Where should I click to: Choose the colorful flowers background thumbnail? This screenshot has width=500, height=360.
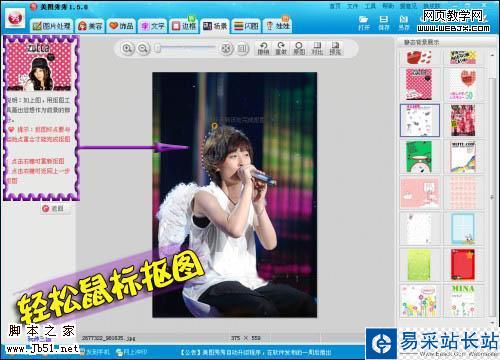(419, 301)
